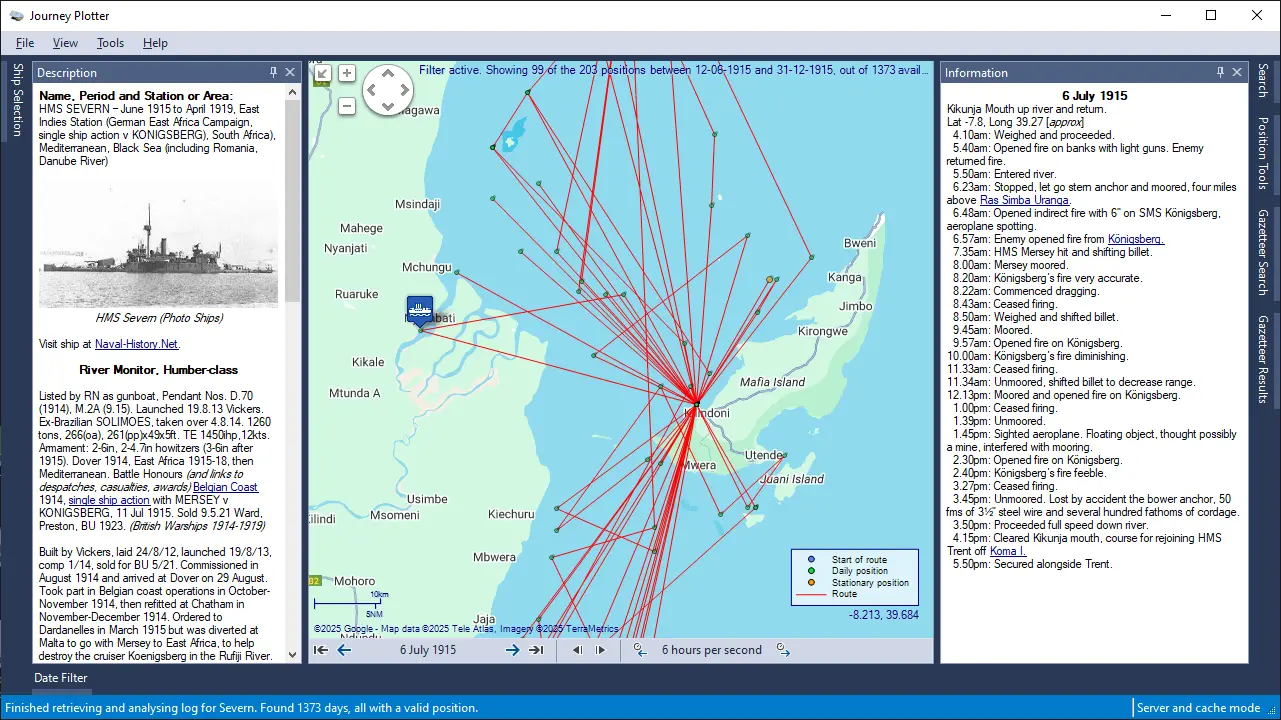Go to the previous day

click(344, 650)
